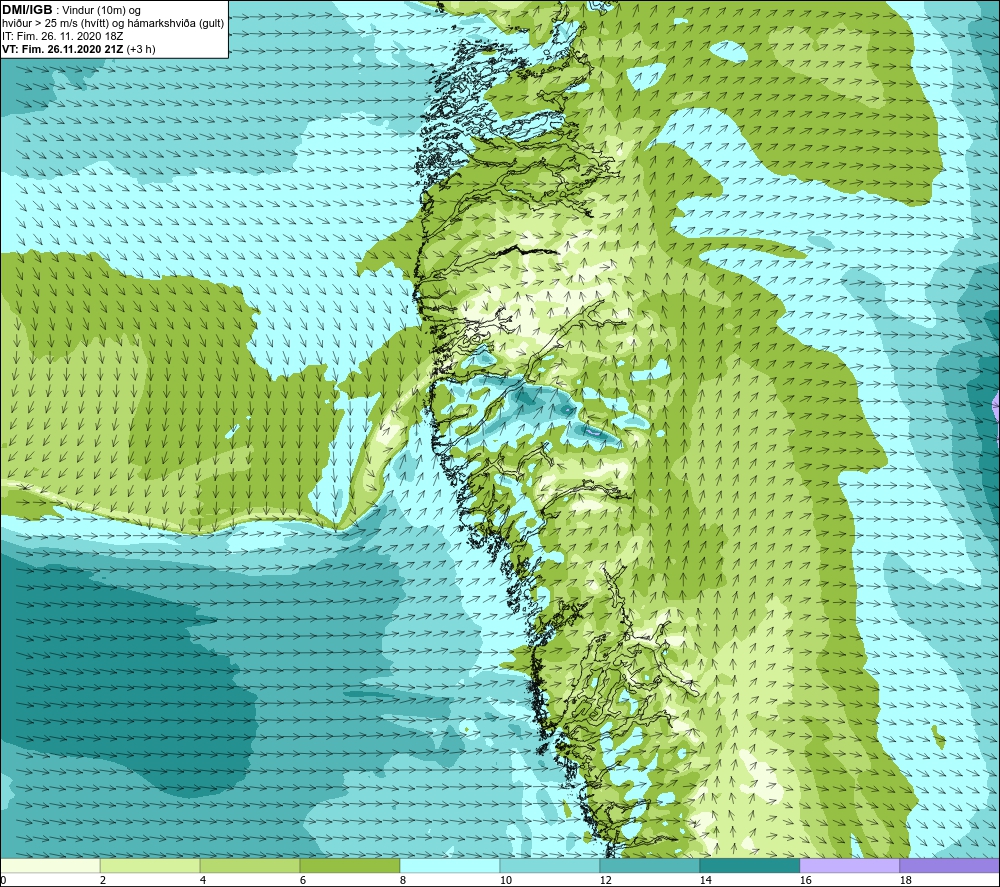
Task: Click the 4–6 m/s green color swatch
Action: coord(250,866)
